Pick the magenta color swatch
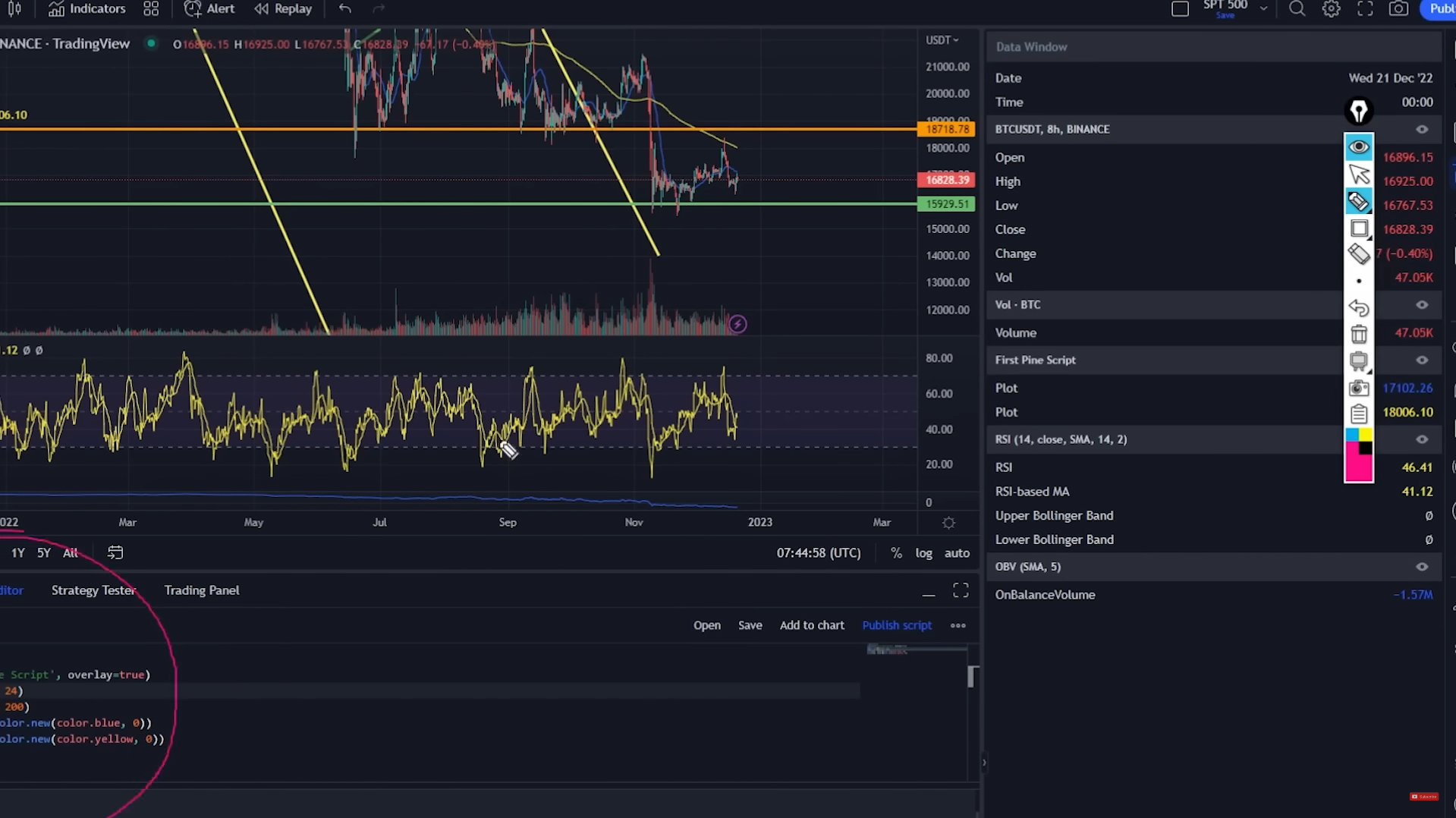This screenshot has width=1456, height=818. pos(1358,467)
